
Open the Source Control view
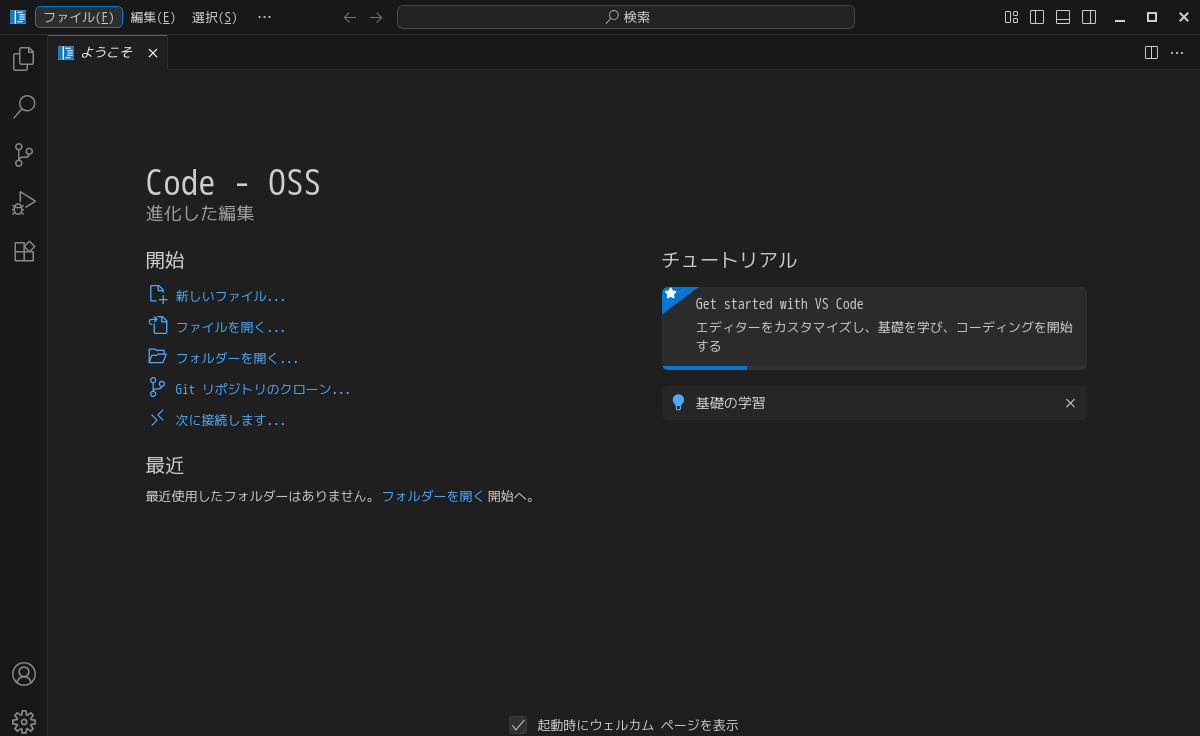(x=24, y=155)
